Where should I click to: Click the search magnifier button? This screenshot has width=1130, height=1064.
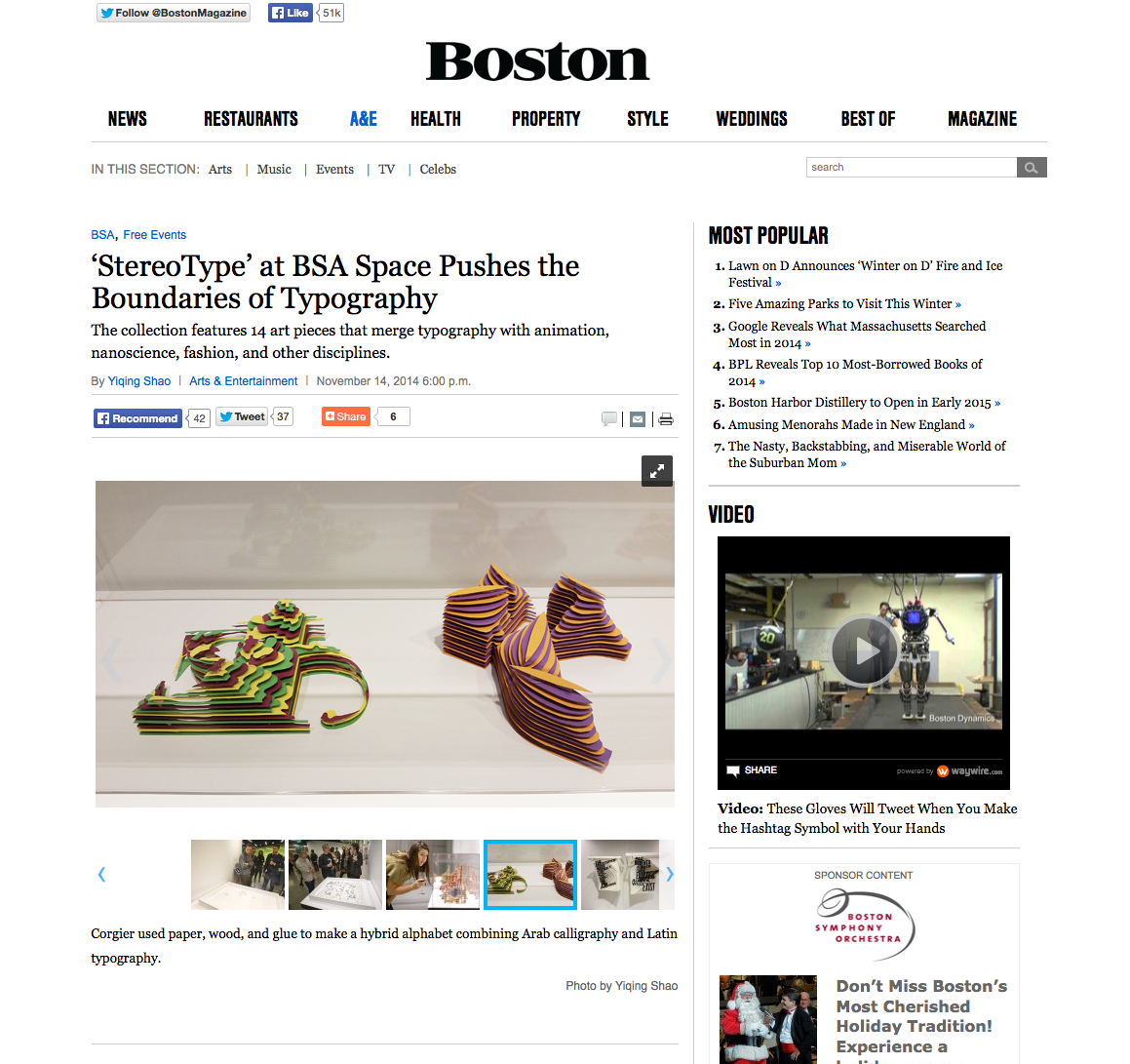[x=1032, y=167]
